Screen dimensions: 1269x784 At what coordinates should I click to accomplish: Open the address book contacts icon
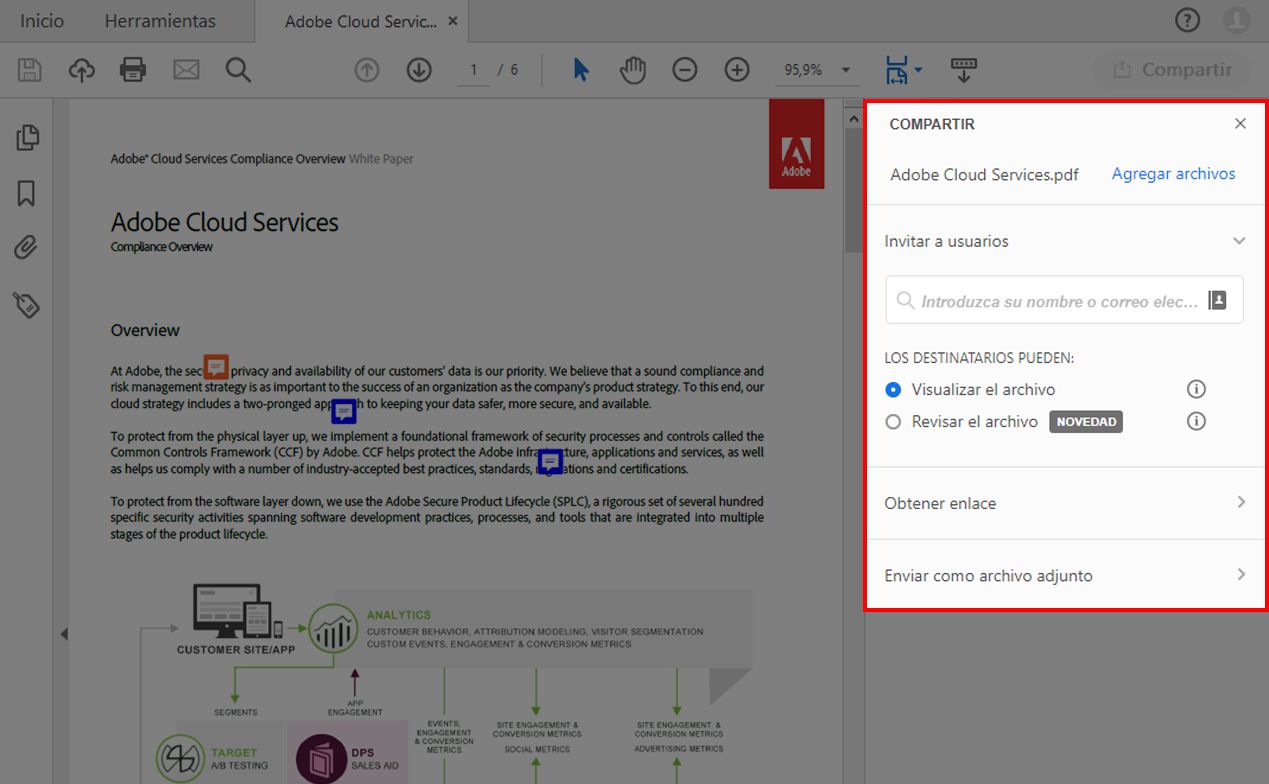click(x=1217, y=300)
